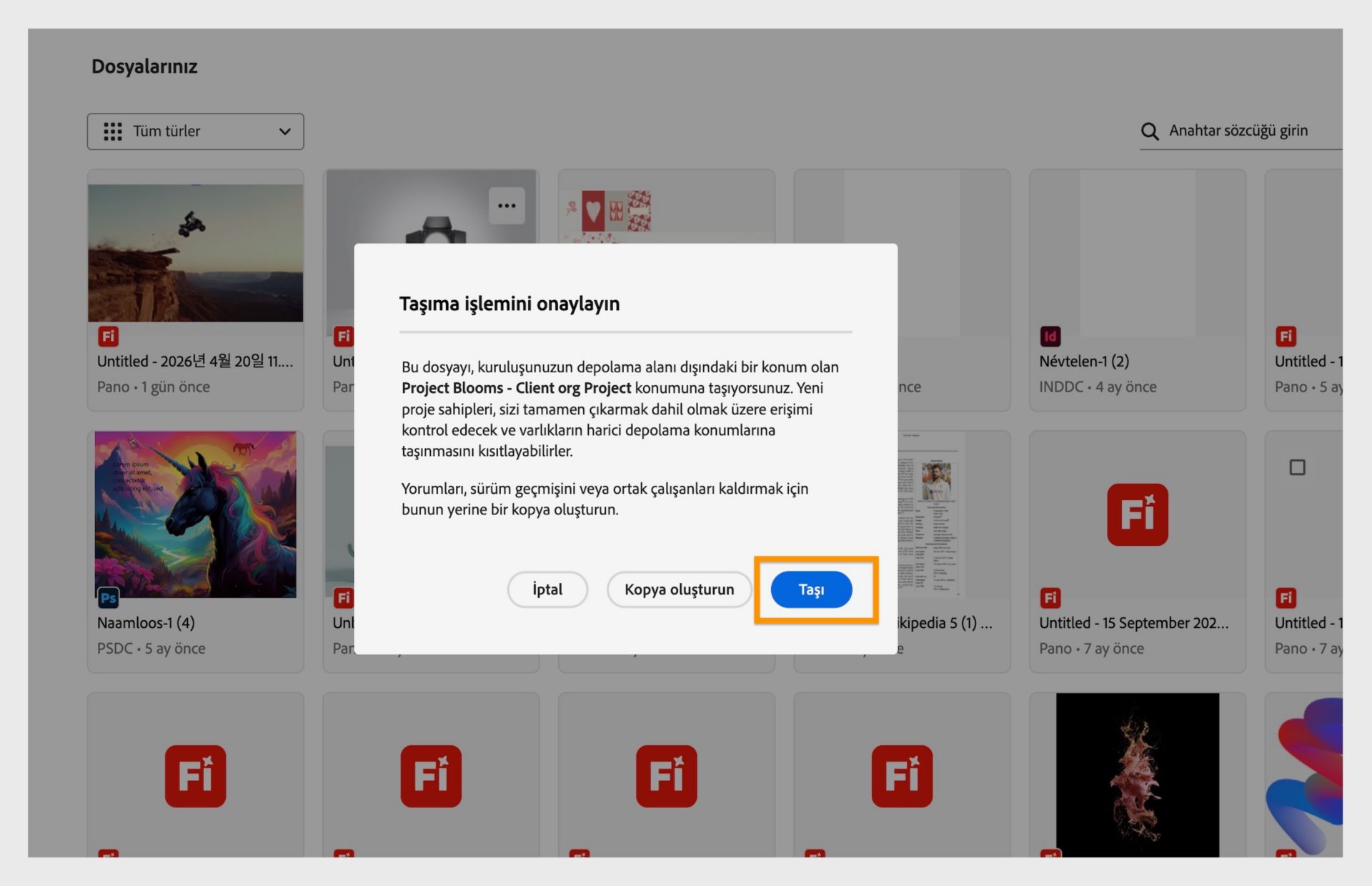Click the PSDC • 5 ay önce label
The height and width of the screenshot is (886, 1372).
click(151, 649)
